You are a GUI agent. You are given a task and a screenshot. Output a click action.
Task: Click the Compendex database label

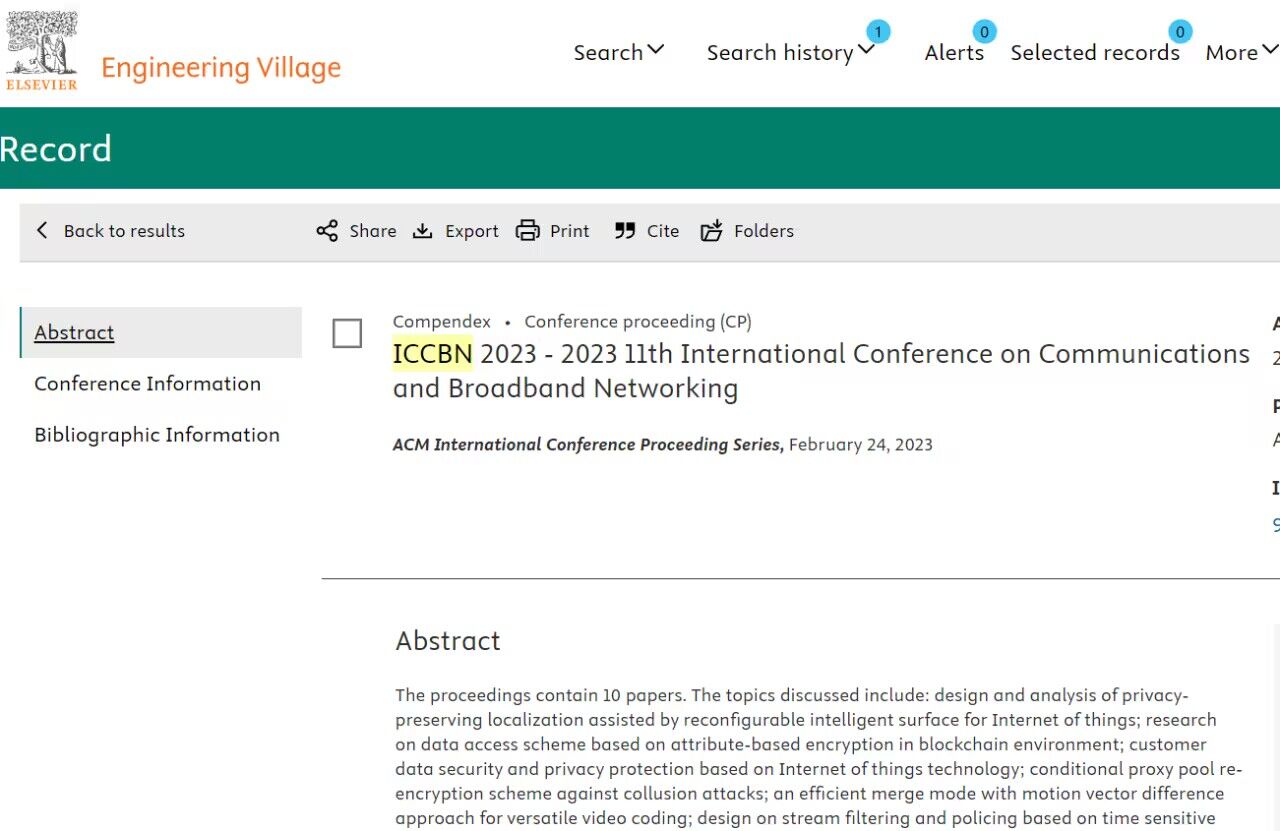(x=442, y=322)
